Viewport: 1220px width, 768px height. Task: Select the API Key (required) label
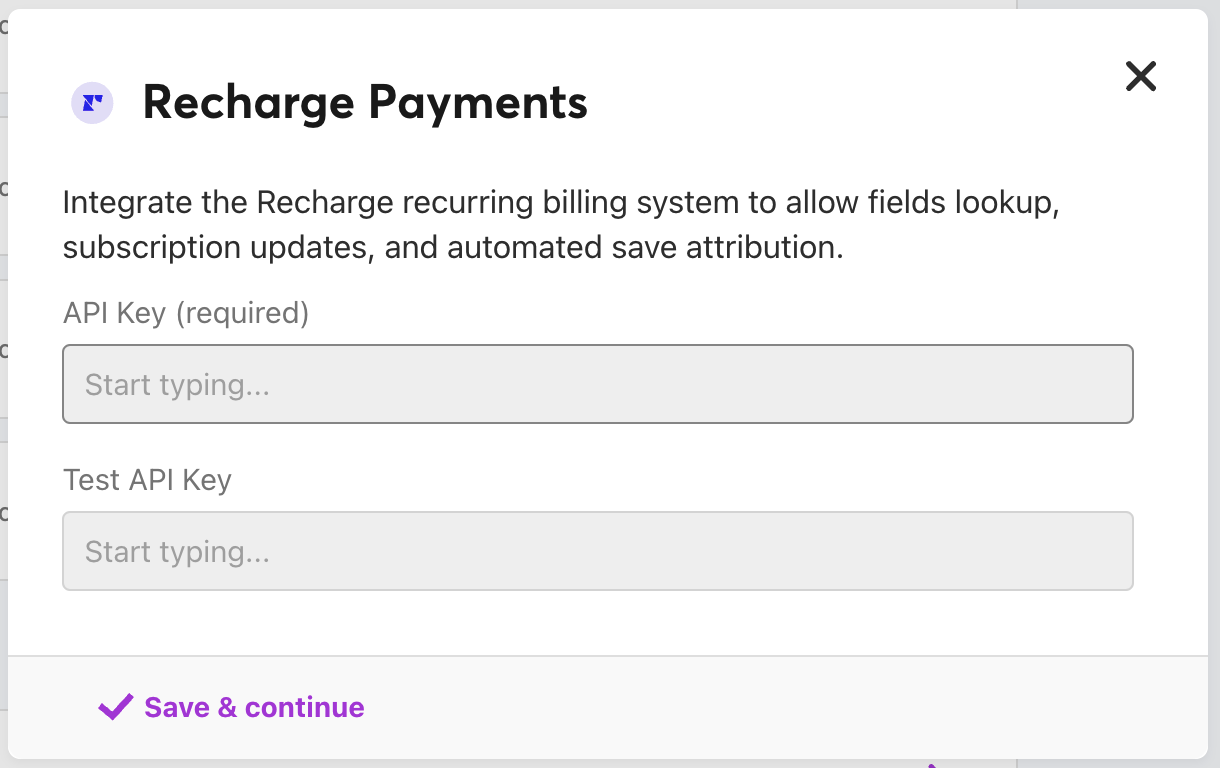click(186, 313)
